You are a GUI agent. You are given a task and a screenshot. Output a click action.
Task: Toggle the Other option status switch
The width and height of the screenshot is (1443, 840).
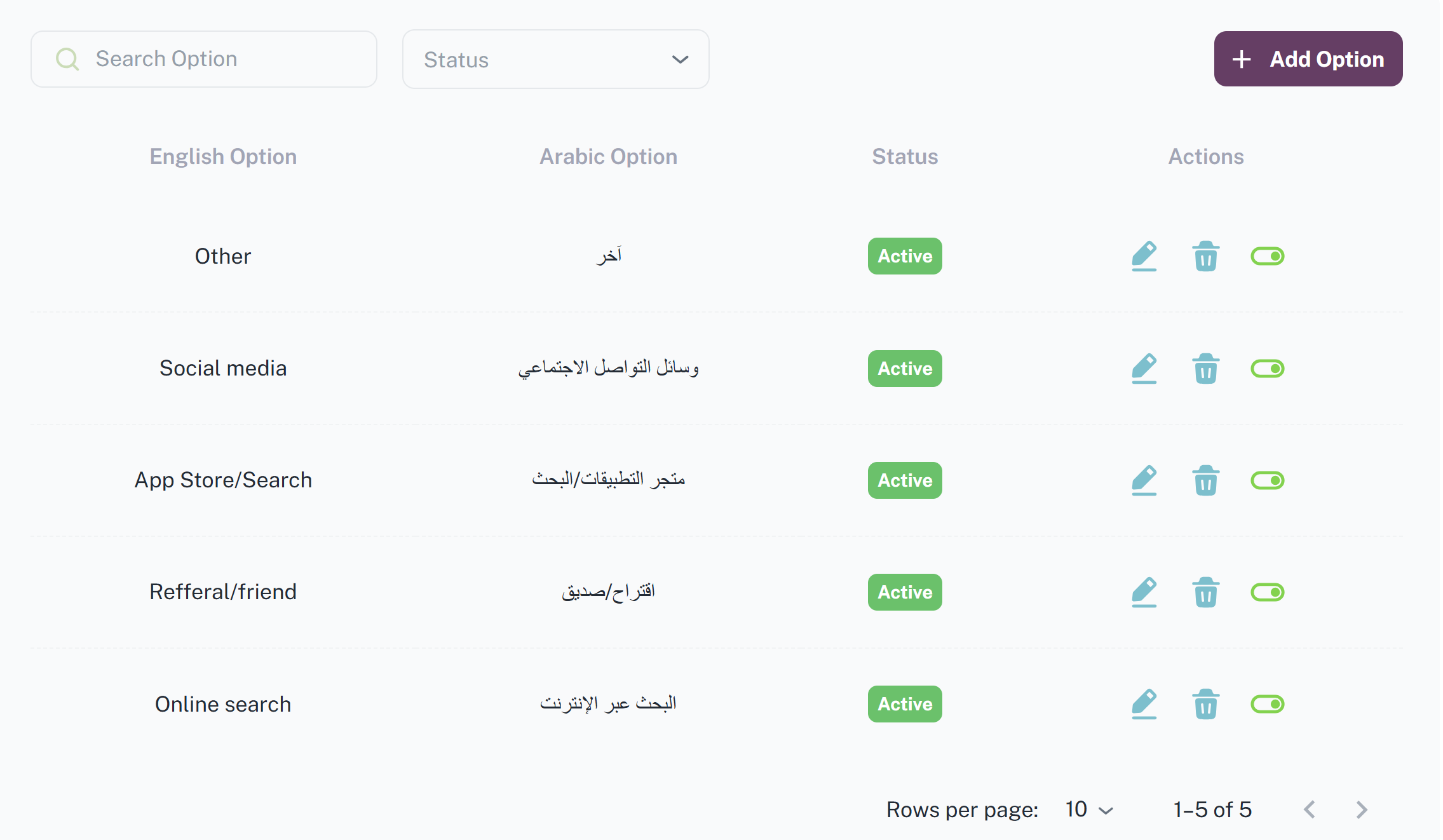[x=1267, y=256]
